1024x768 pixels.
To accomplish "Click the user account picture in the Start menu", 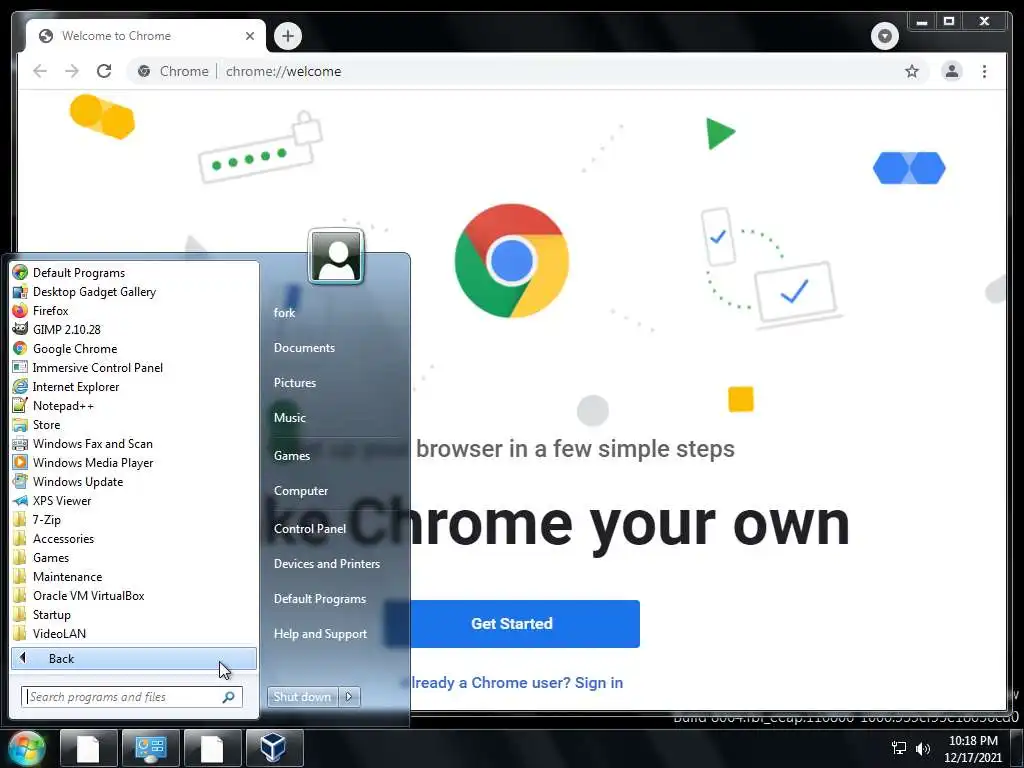I will pos(336,256).
